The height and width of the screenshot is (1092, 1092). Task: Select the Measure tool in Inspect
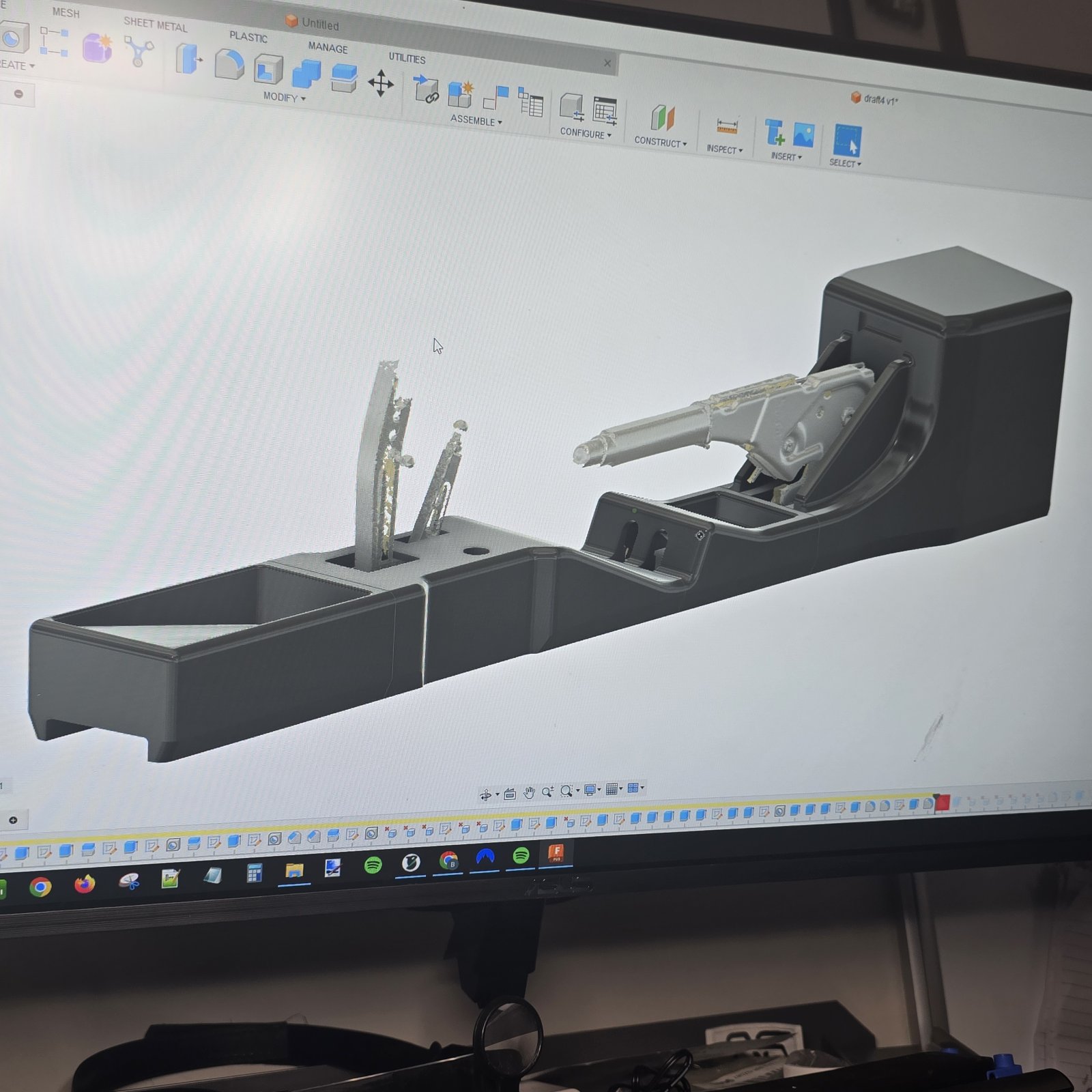(727, 126)
